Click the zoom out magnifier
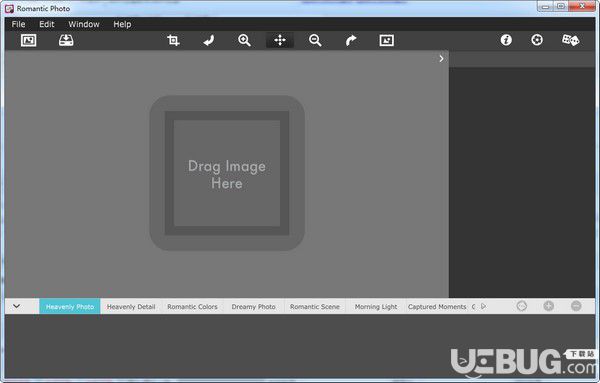600x383 pixels. point(315,40)
